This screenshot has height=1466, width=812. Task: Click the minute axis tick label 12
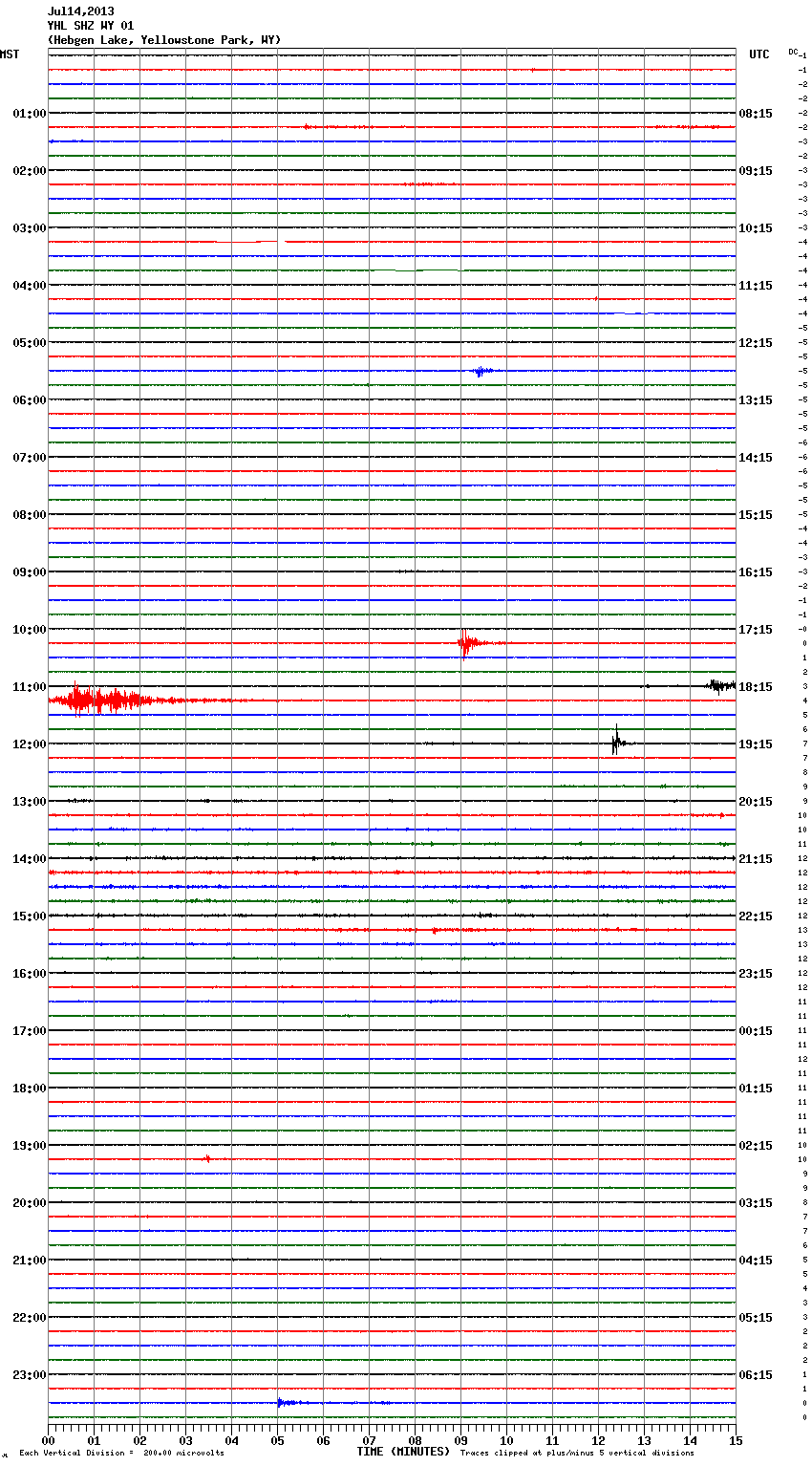[x=598, y=1440]
